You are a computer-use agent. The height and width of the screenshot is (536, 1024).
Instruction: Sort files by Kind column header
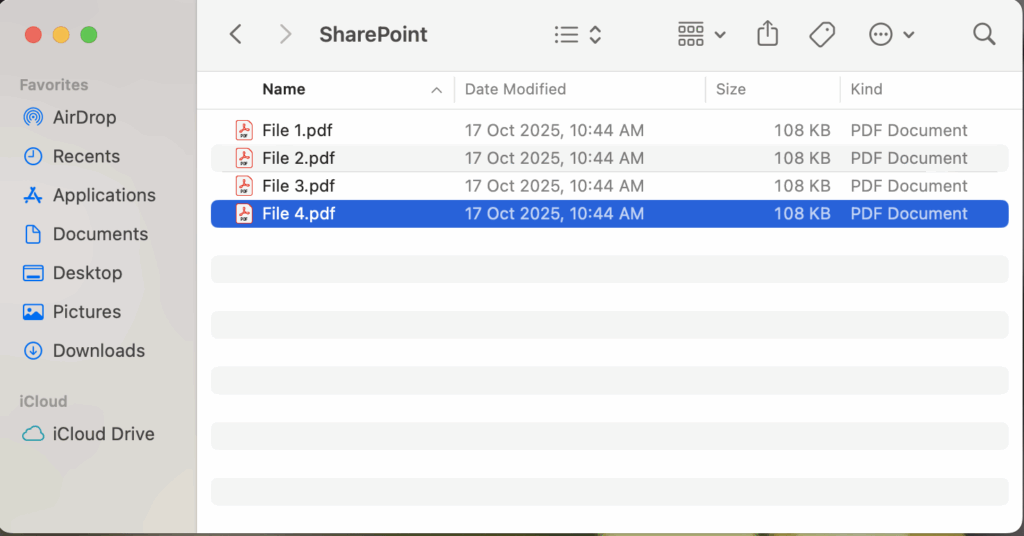coord(866,89)
